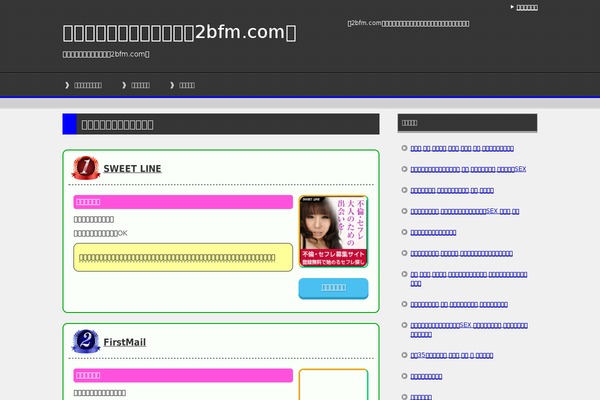Open the middle item in navigation bar
Image resolution: width=600 pixels, height=400 pixels.
click(x=136, y=85)
